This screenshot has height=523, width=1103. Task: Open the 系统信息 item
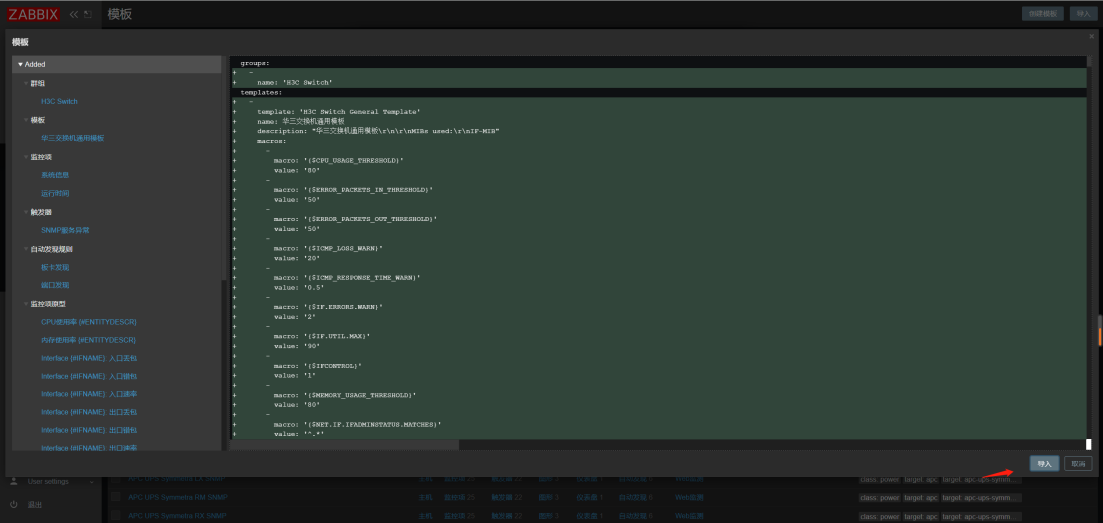tap(55, 175)
